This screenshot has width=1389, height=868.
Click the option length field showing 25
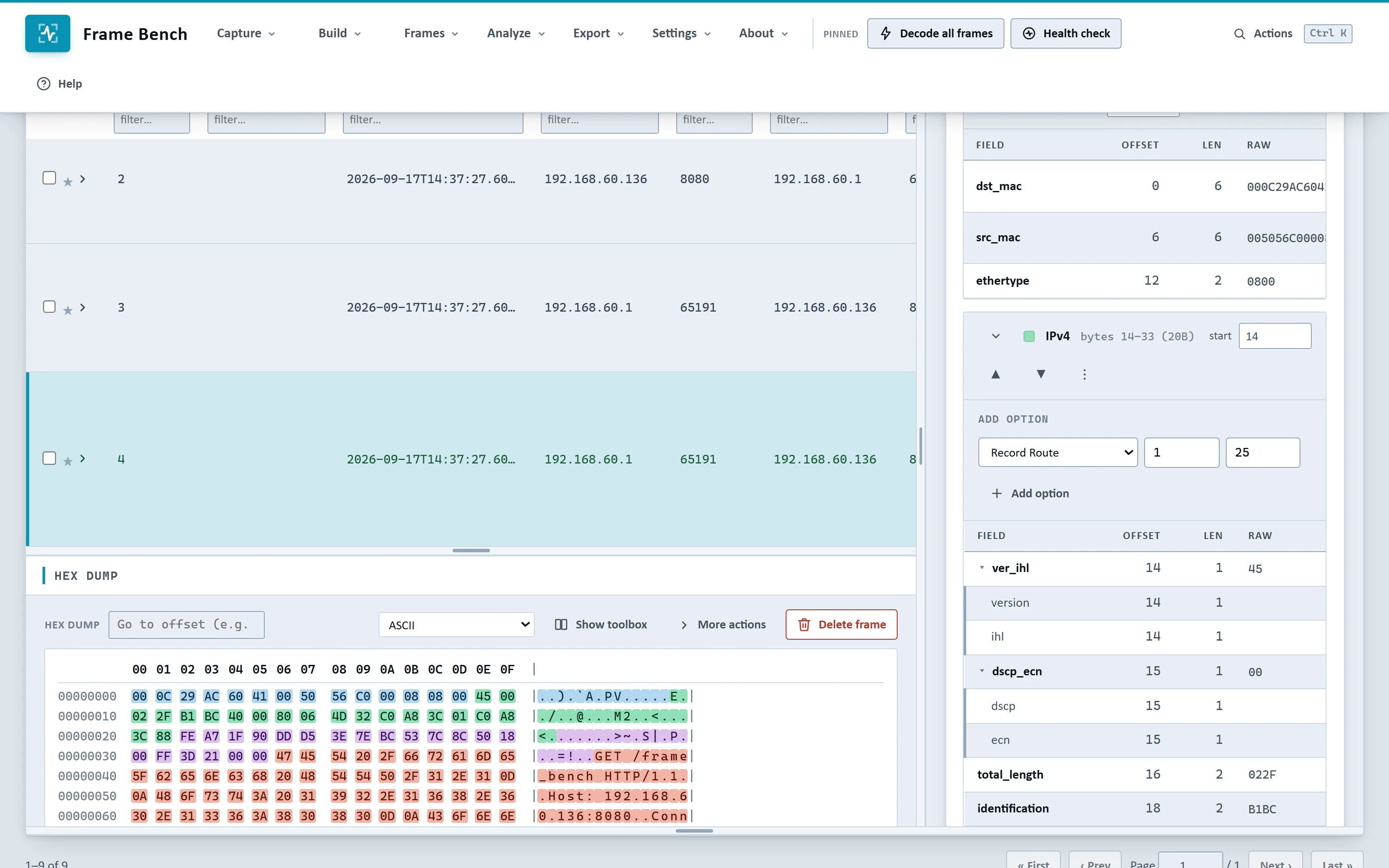point(1263,452)
